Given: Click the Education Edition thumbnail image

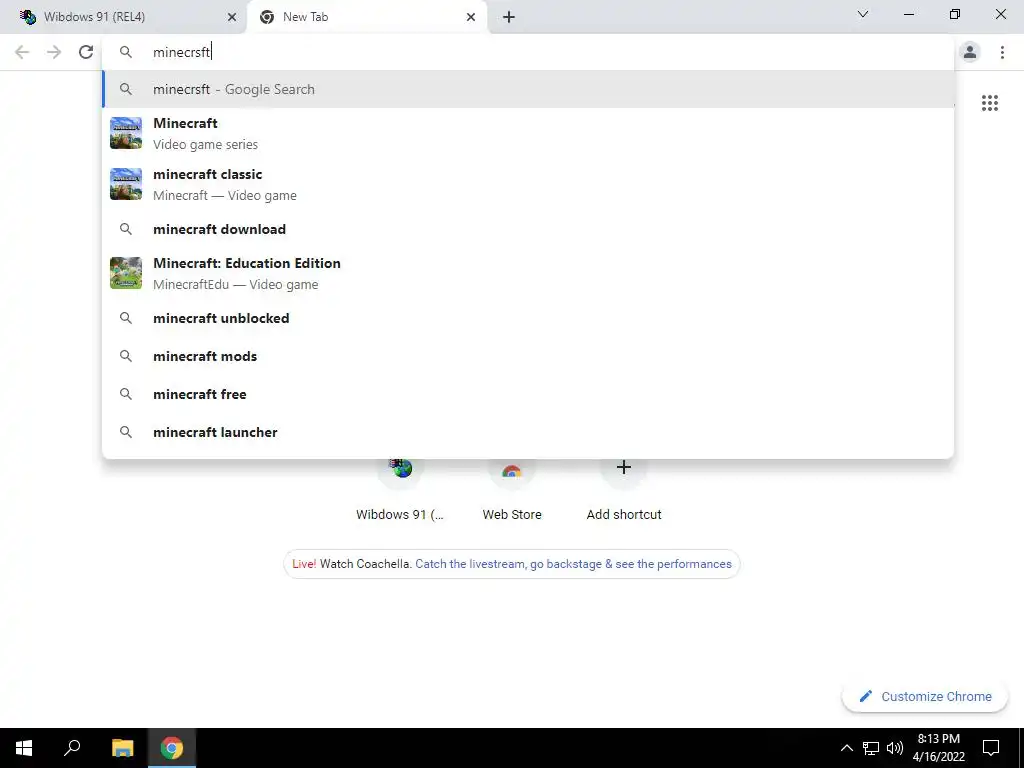Looking at the screenshot, I should (x=126, y=273).
